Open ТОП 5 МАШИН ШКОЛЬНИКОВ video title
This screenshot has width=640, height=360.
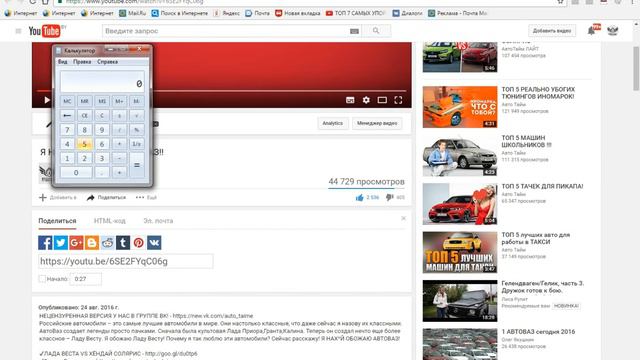tap(527, 141)
